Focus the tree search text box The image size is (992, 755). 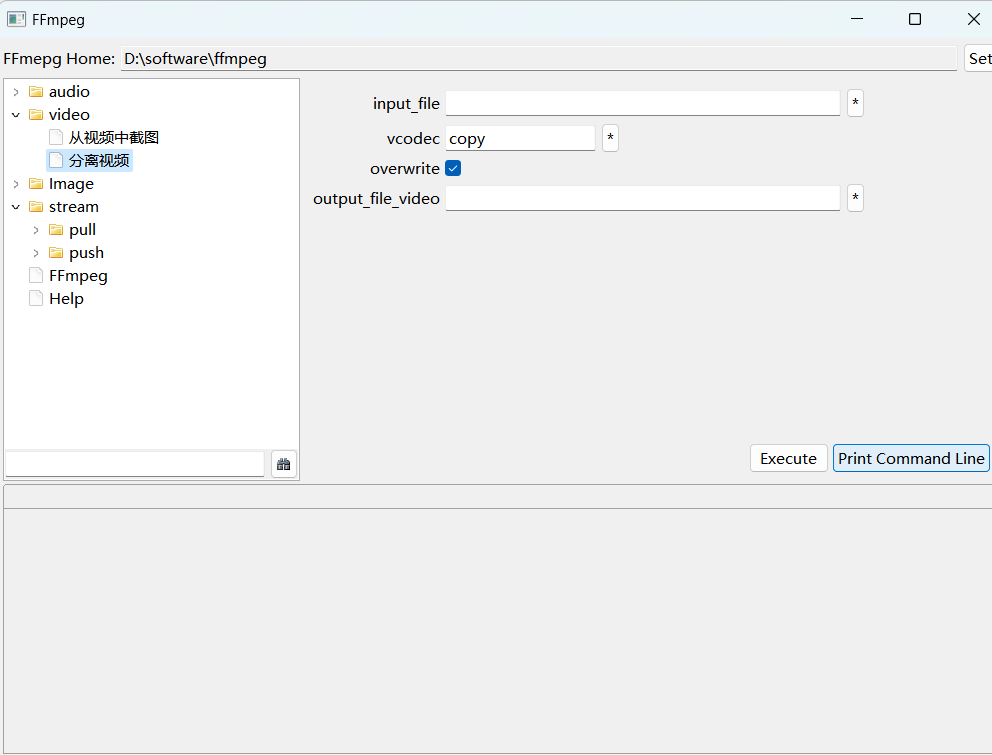pyautogui.click(x=135, y=464)
